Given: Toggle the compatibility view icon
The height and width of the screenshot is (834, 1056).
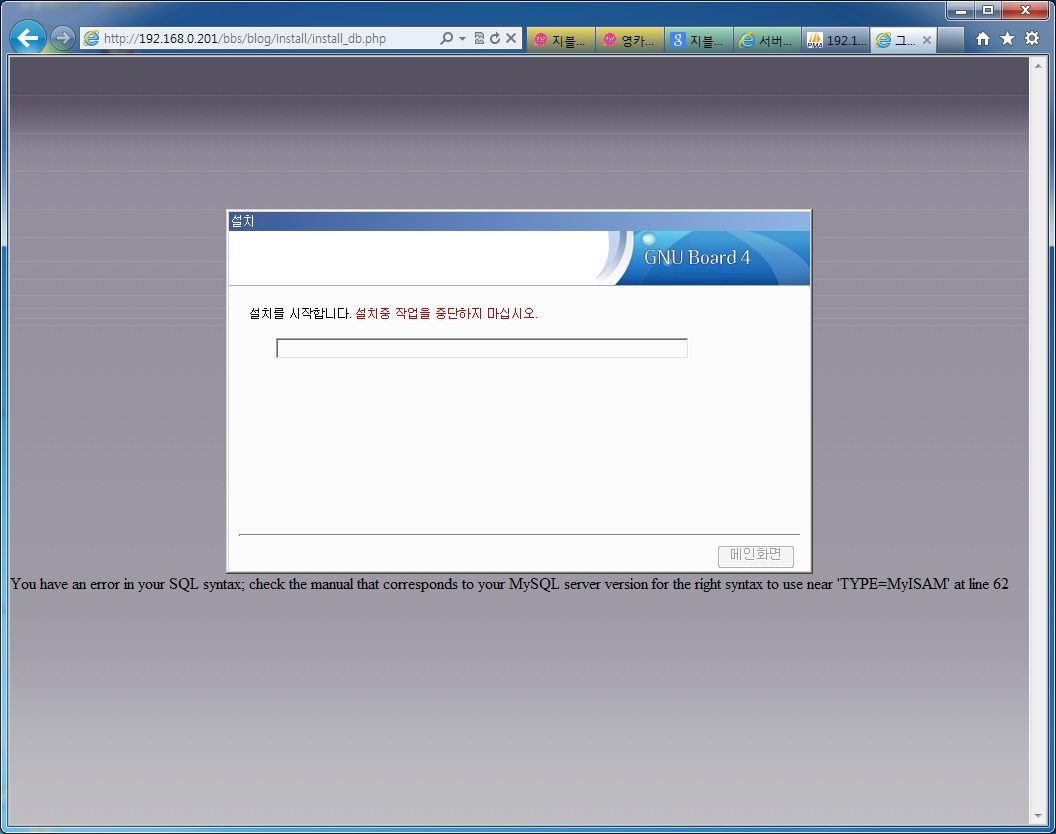Looking at the screenshot, I should (479, 38).
